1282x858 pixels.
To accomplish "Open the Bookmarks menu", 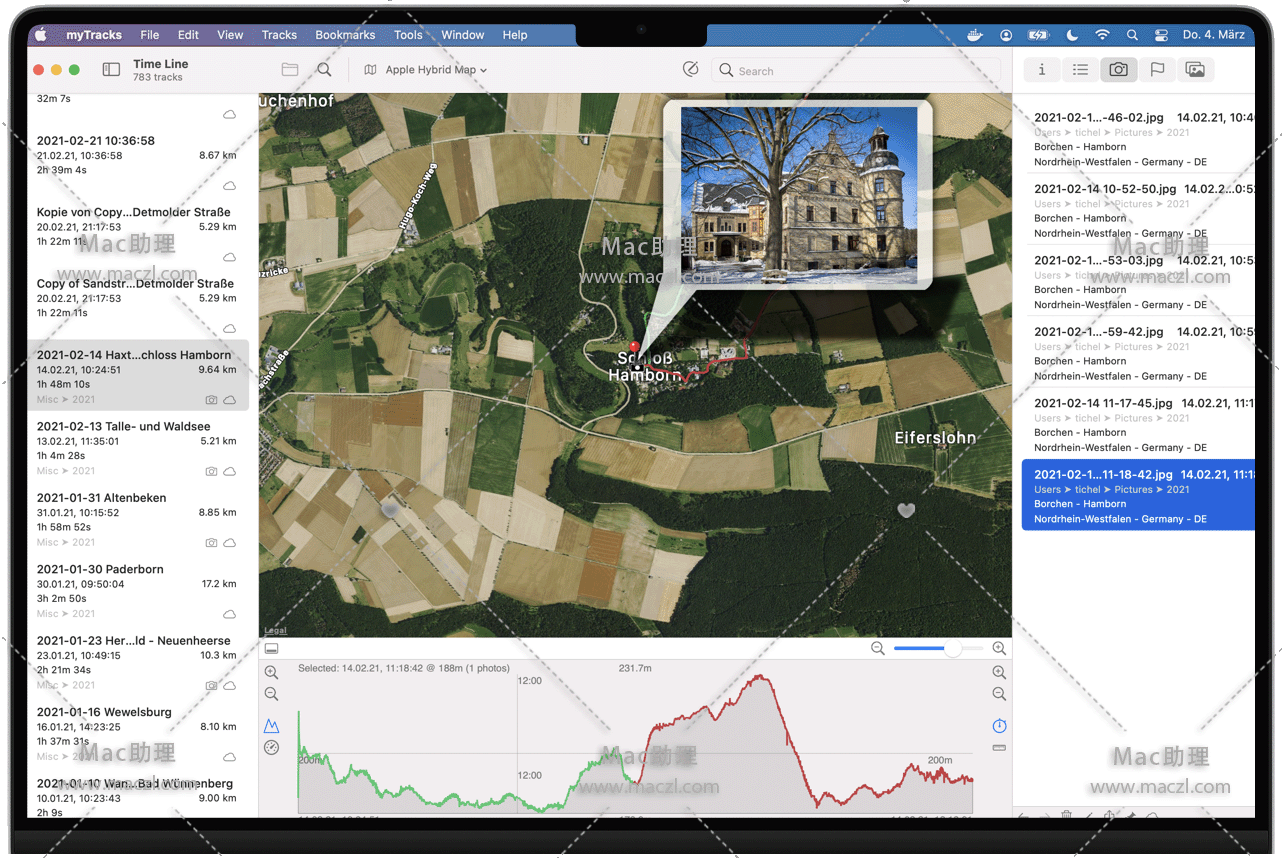I will [345, 35].
